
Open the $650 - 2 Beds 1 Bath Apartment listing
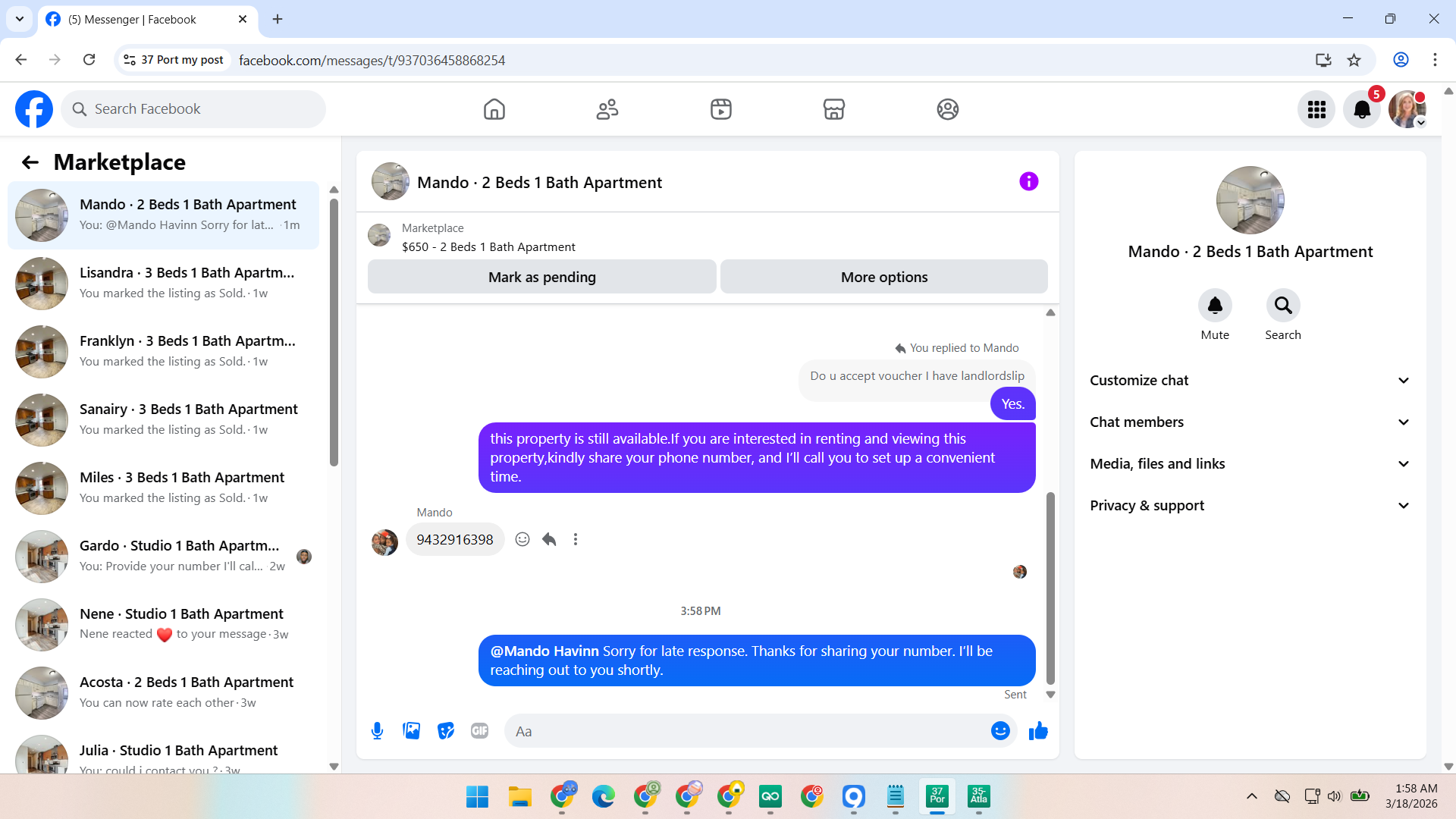[x=488, y=247]
